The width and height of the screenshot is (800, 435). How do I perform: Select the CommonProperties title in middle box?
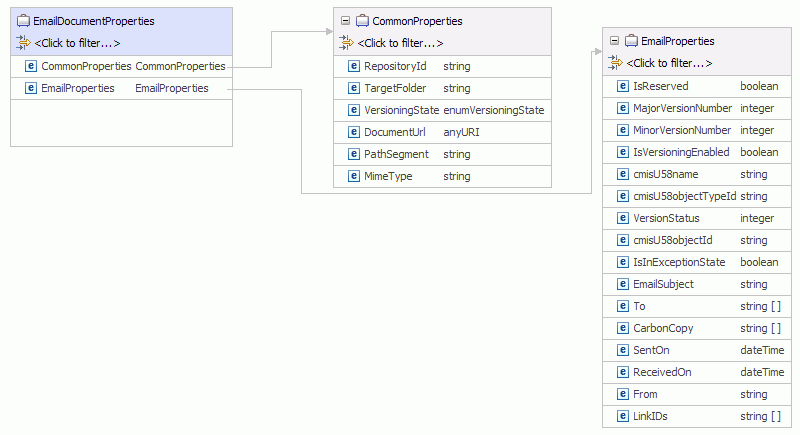[417, 21]
